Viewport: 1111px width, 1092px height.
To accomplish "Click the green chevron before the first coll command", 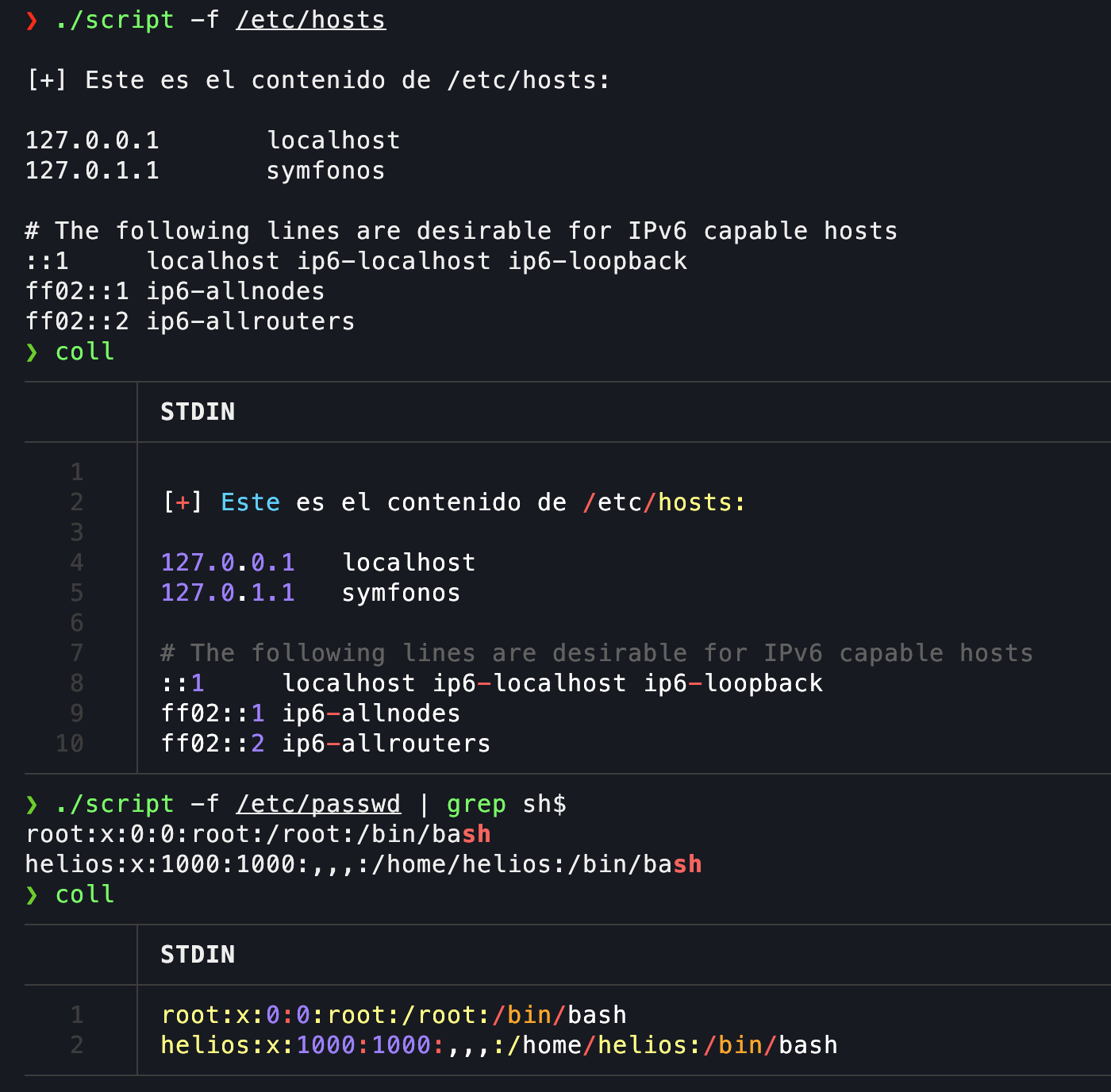I will pyautogui.click(x=32, y=352).
